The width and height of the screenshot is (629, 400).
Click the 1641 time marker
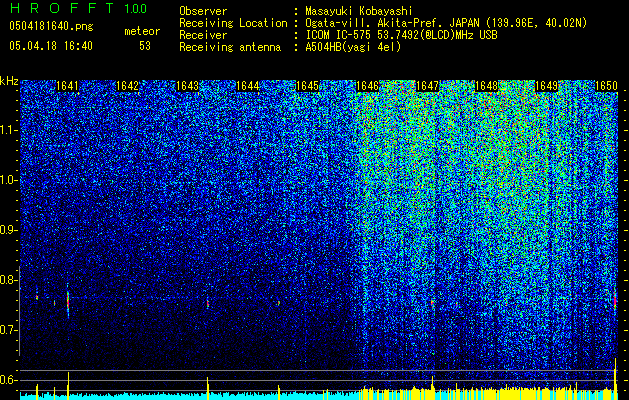pyautogui.click(x=67, y=86)
